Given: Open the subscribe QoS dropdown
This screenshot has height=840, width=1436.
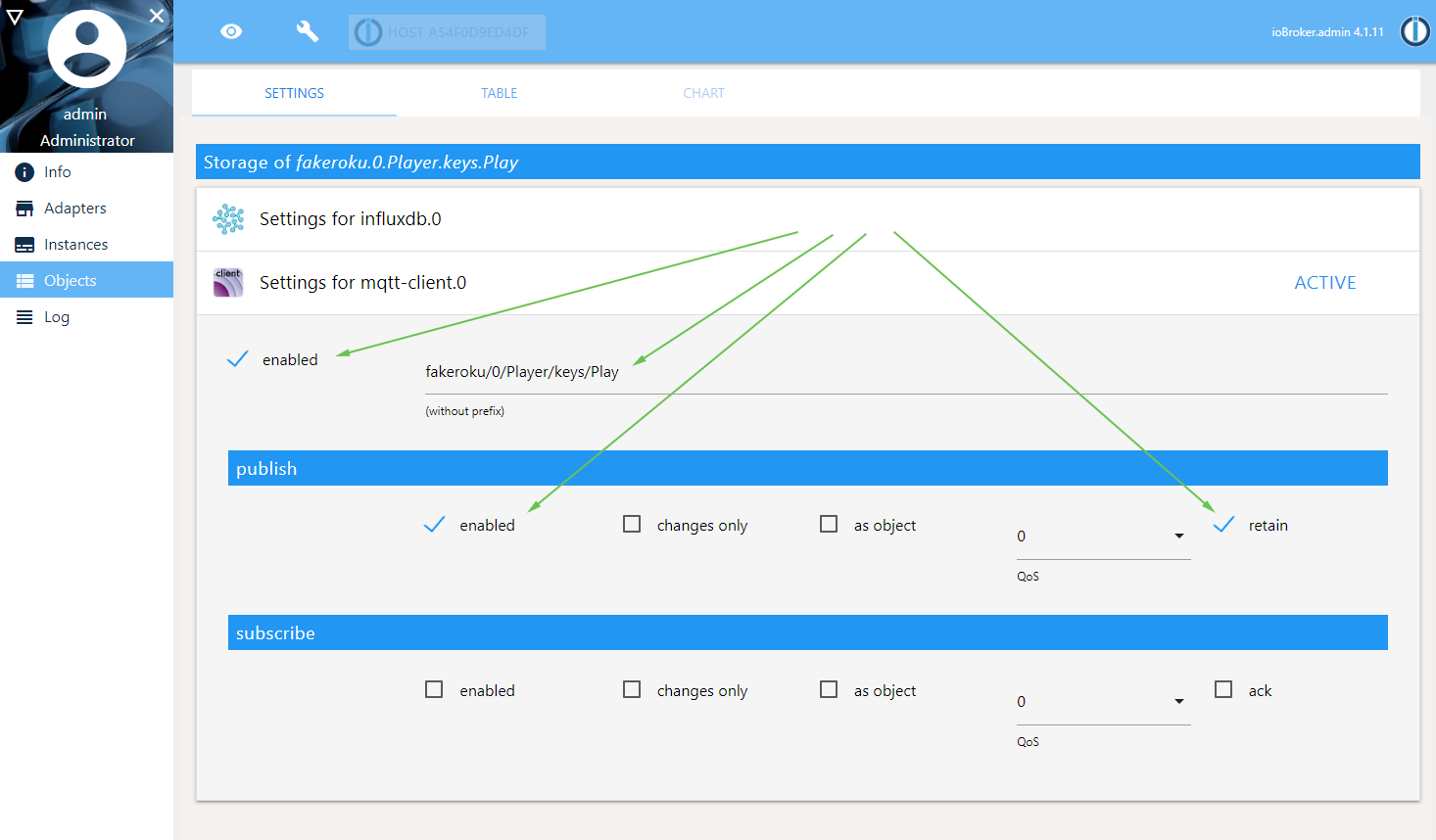Looking at the screenshot, I should [1104, 702].
